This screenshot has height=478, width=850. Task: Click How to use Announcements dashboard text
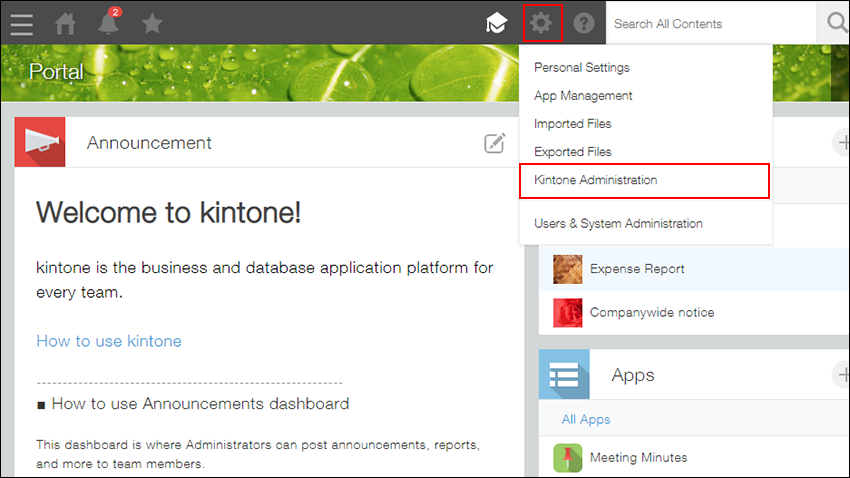pyautogui.click(x=200, y=404)
